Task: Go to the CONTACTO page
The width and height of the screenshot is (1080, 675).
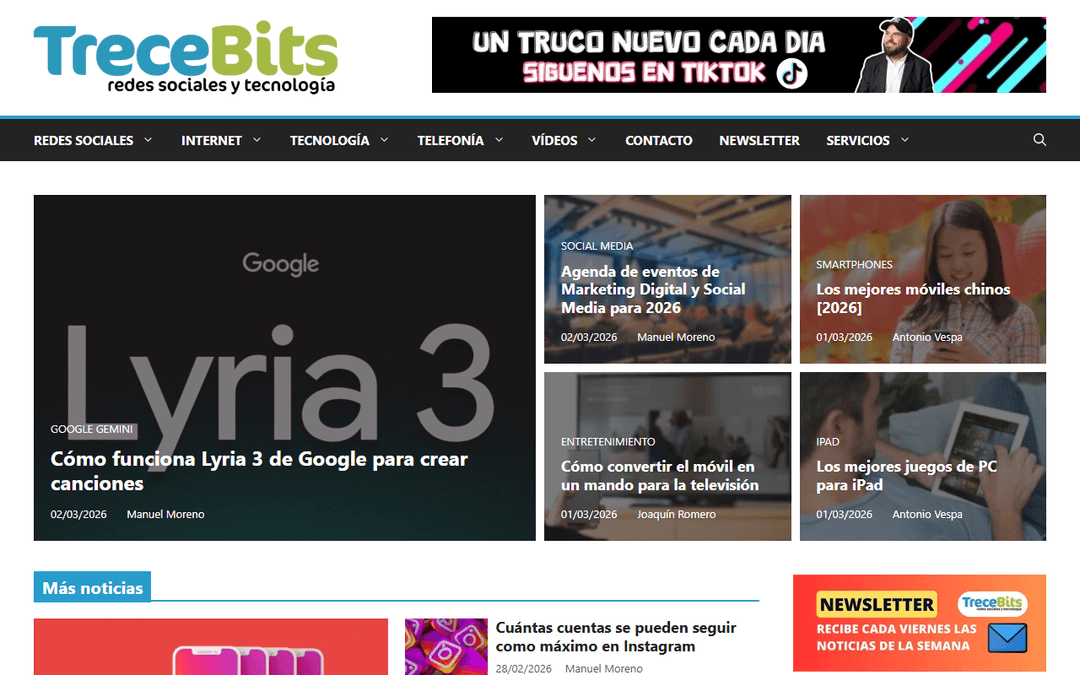Action: coord(658,141)
